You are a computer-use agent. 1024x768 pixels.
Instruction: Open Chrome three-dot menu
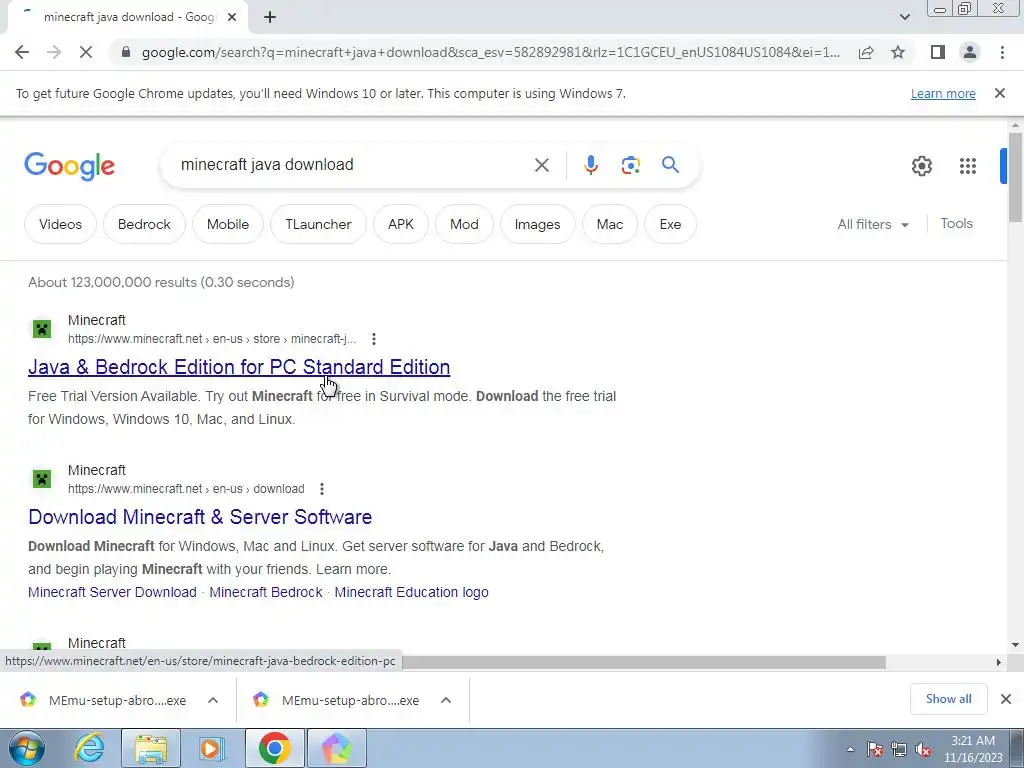point(1002,52)
